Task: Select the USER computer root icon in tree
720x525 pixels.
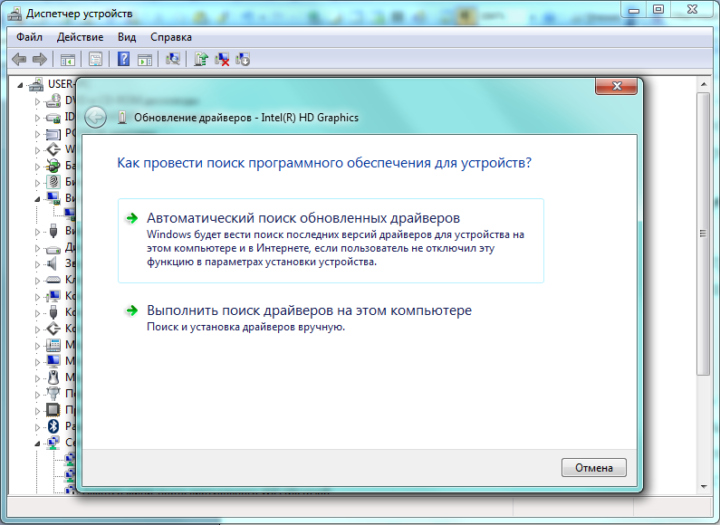Action: click(x=35, y=85)
